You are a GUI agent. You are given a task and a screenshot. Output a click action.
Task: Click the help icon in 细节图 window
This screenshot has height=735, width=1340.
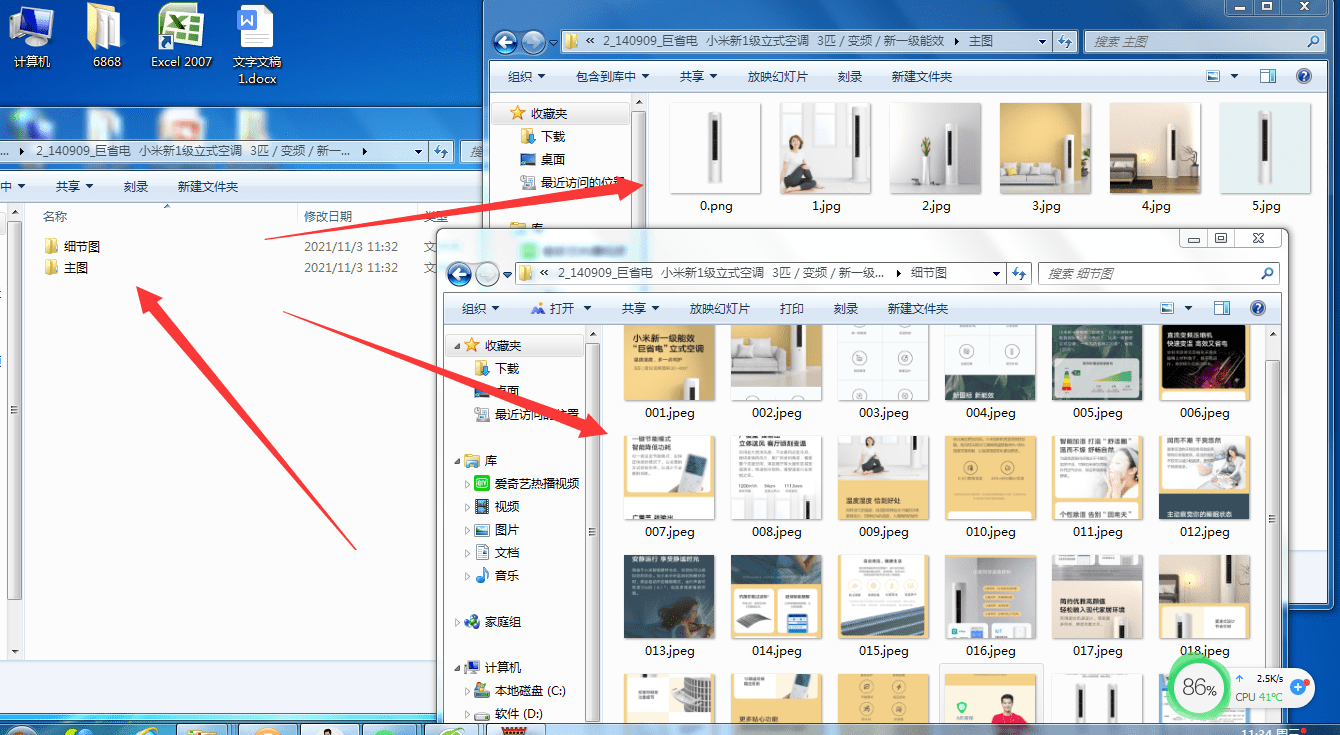[x=1258, y=309]
